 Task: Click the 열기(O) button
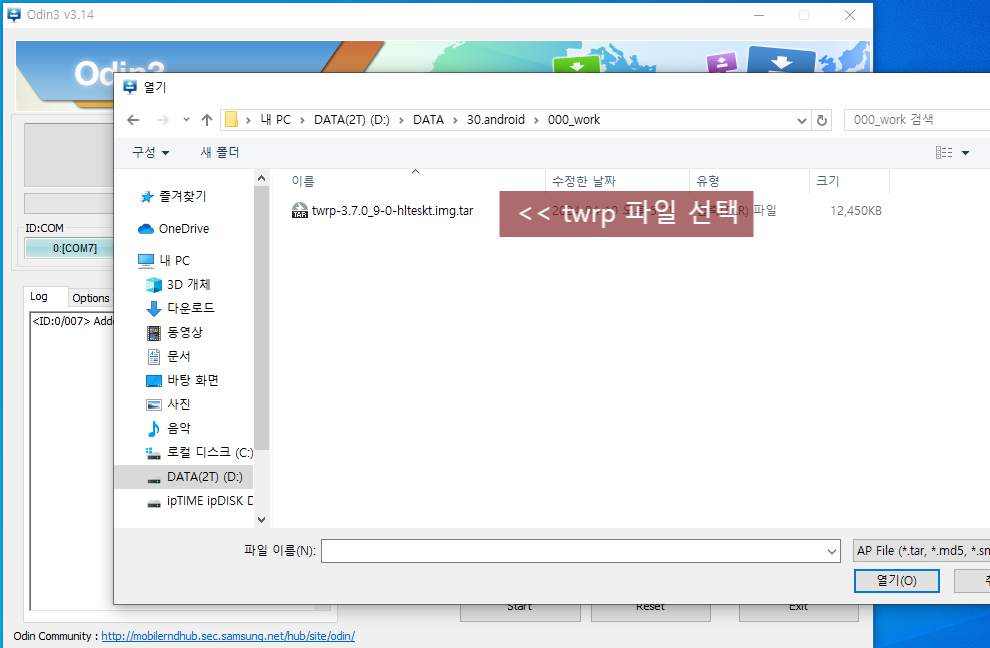pos(897,580)
